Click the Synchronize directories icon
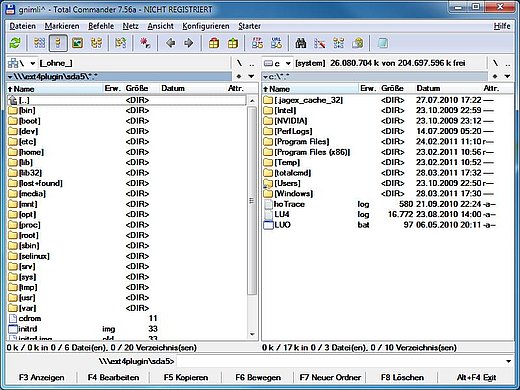 [338, 43]
